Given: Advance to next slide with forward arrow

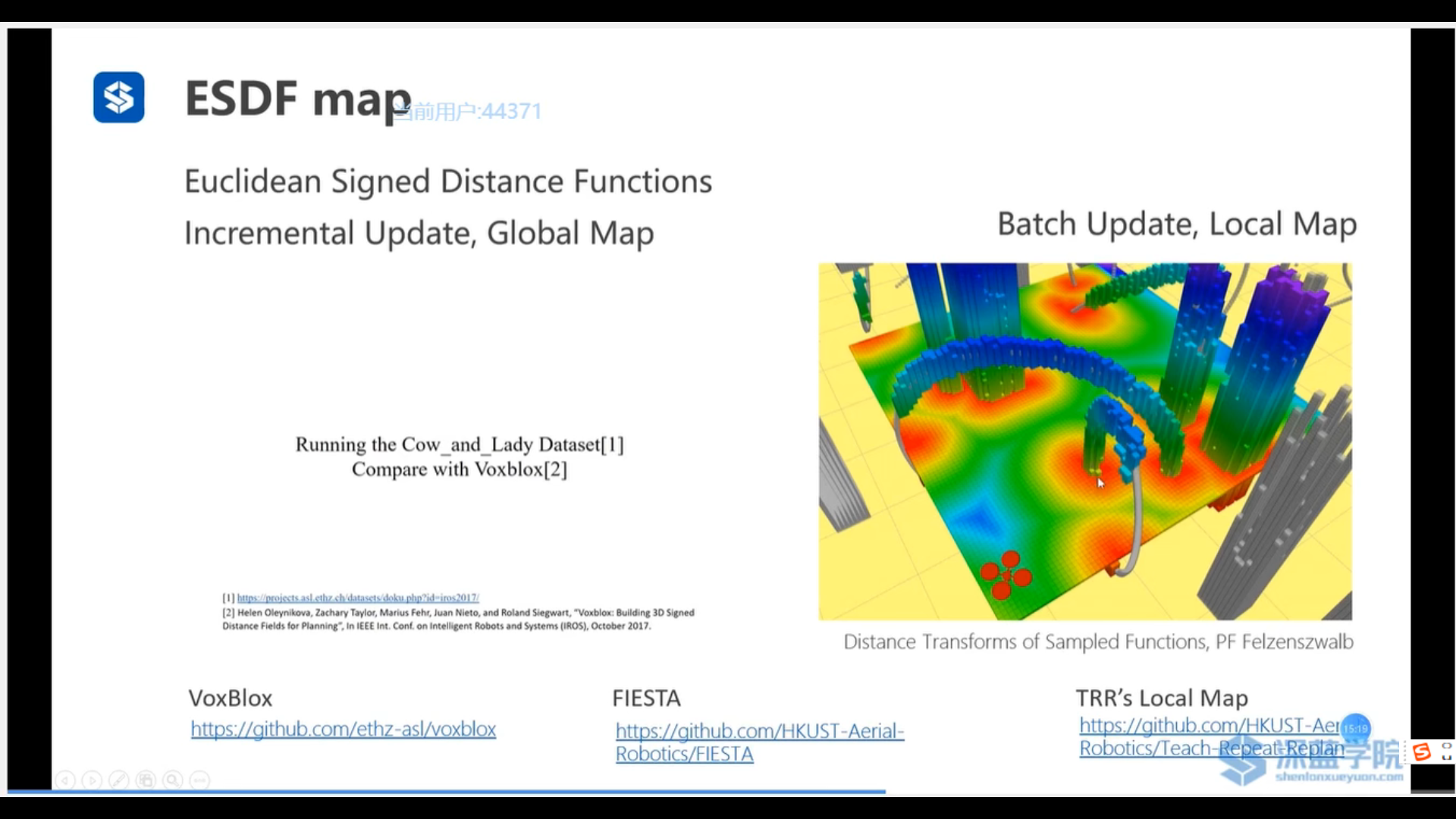Looking at the screenshot, I should [x=92, y=780].
